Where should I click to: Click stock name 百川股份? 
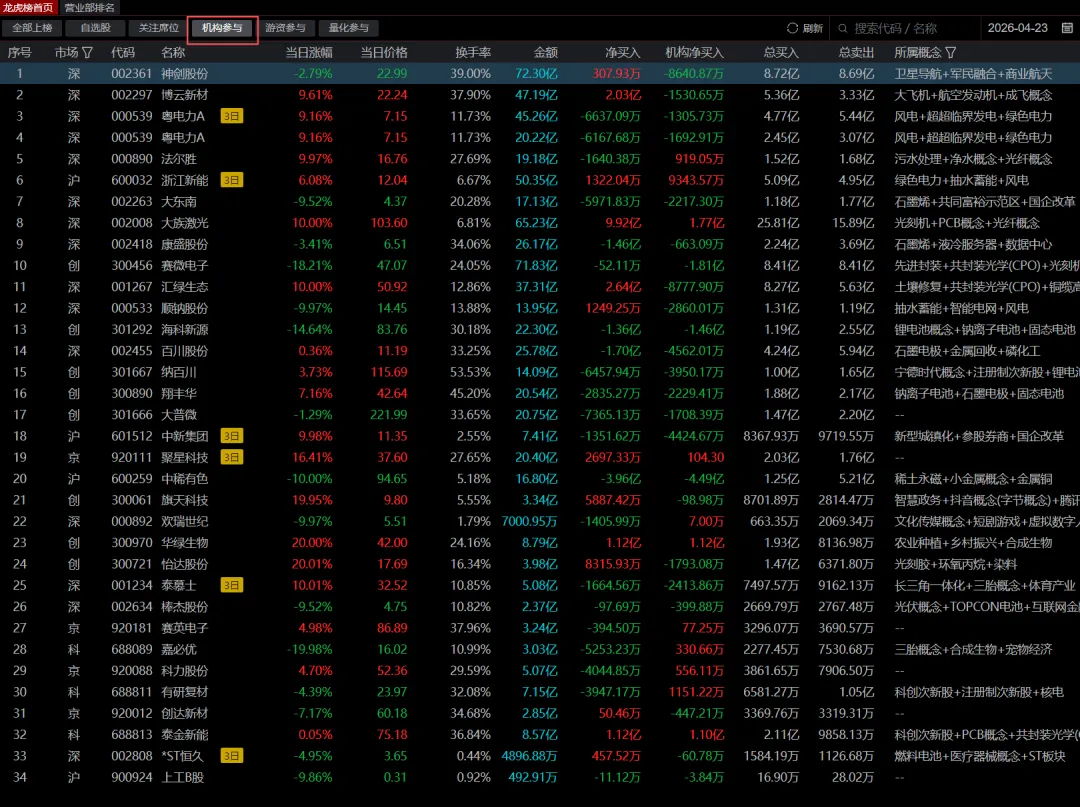point(185,350)
